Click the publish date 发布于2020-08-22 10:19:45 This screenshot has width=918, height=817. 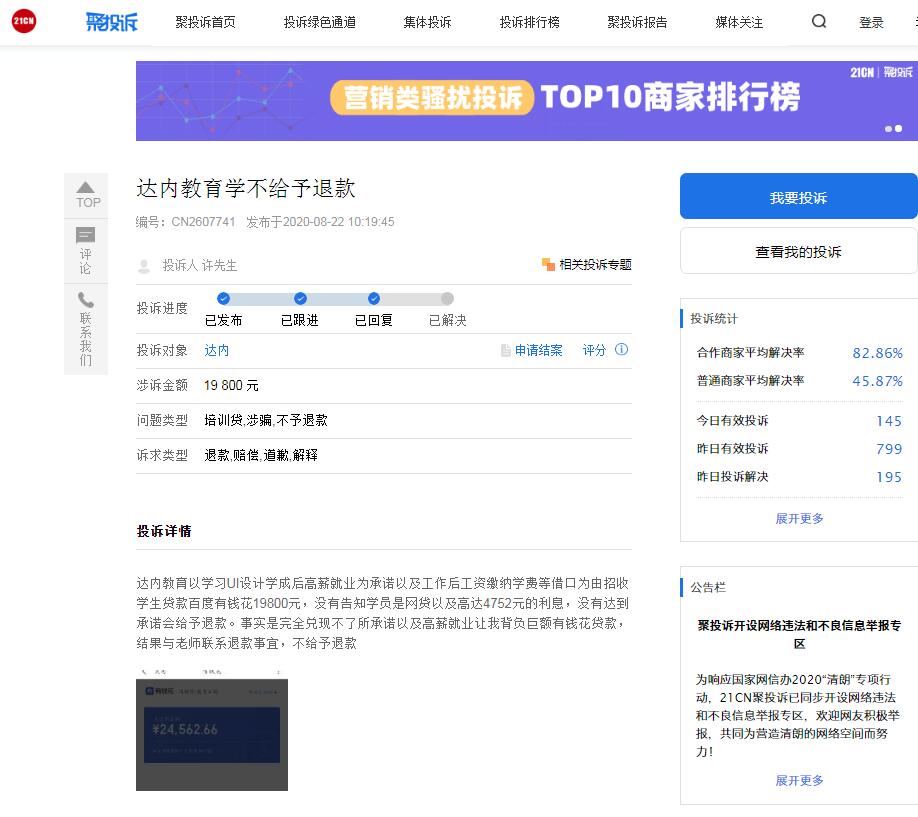click(320, 222)
